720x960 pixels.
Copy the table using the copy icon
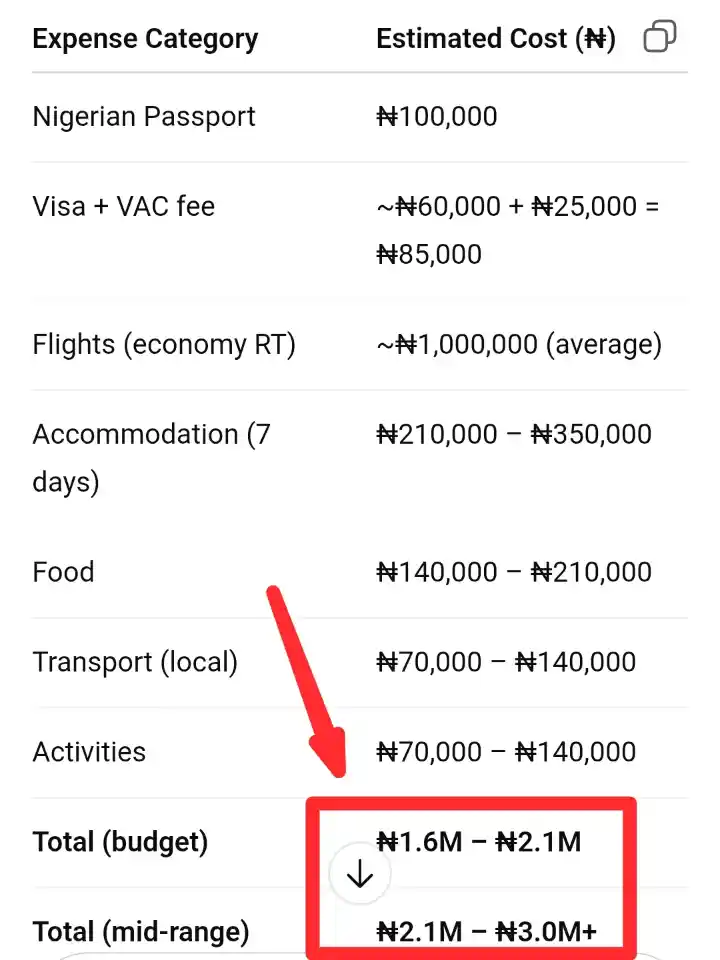tap(660, 38)
